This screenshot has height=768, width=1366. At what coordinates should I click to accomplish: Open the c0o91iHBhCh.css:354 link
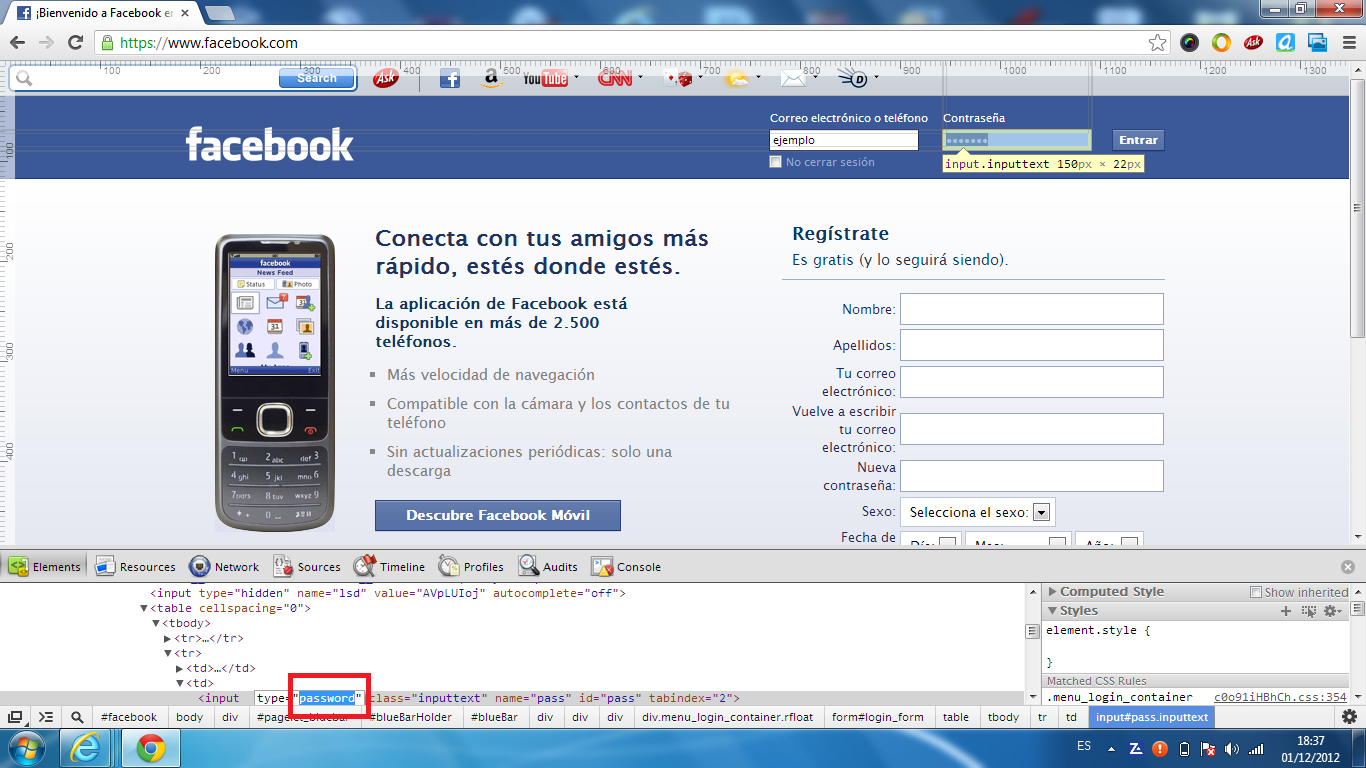[x=1280, y=697]
